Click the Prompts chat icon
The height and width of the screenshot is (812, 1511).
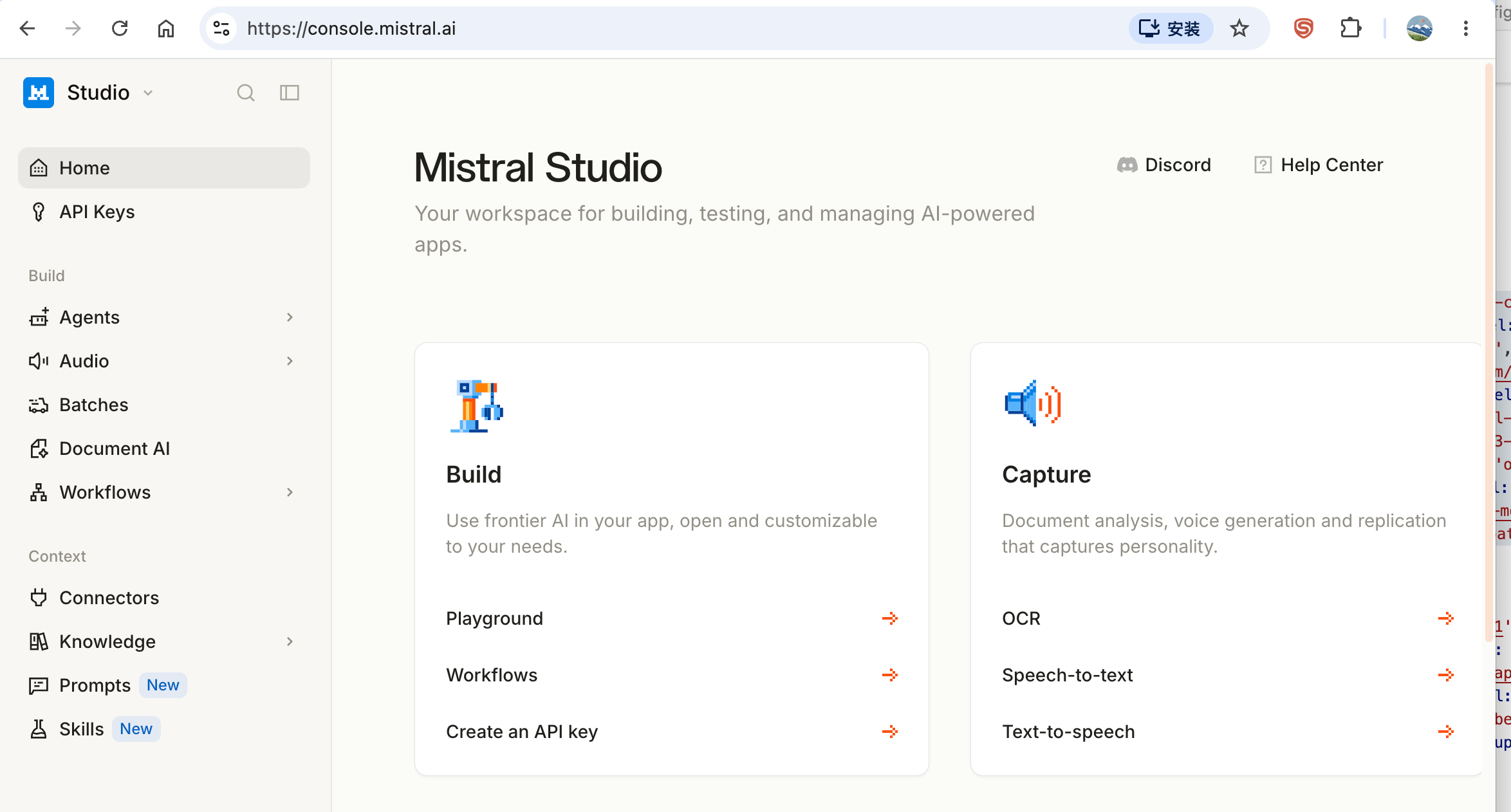pos(39,685)
